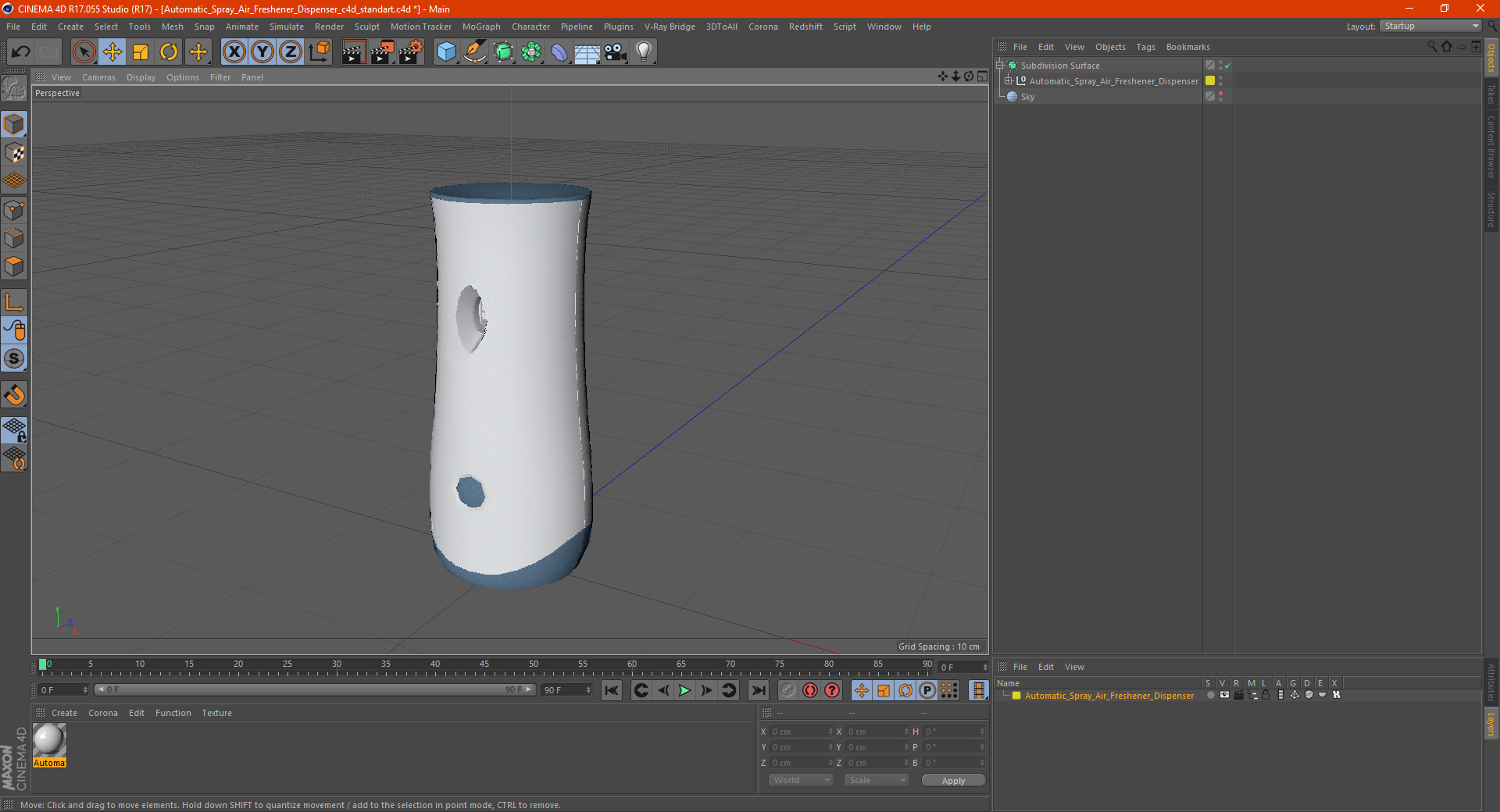
Task: Add a light object
Action: coord(644,52)
